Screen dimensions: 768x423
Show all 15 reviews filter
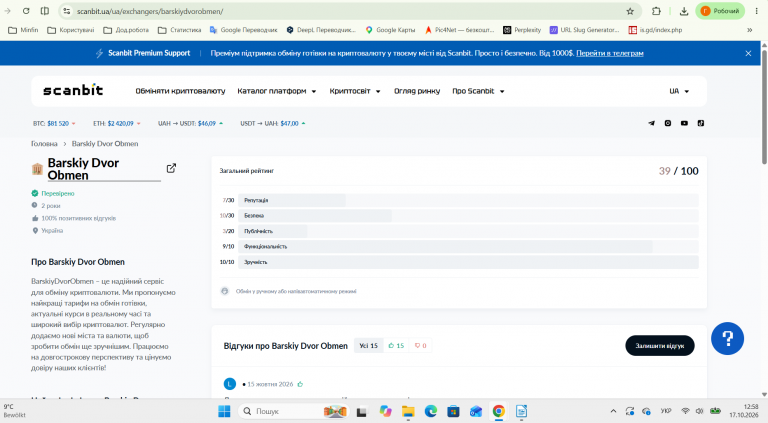pyautogui.click(x=368, y=346)
